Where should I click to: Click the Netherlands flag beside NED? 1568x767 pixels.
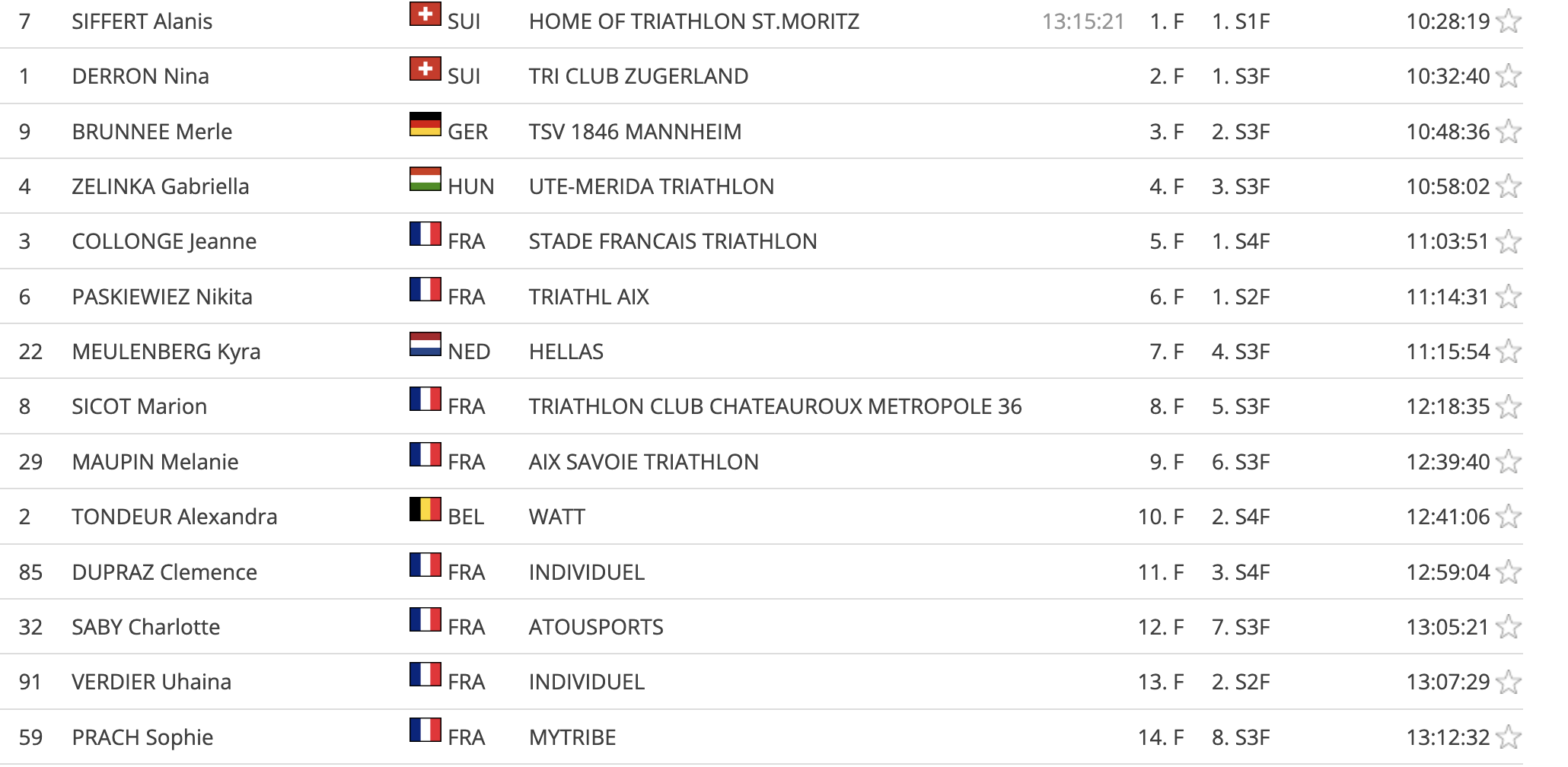(x=425, y=344)
